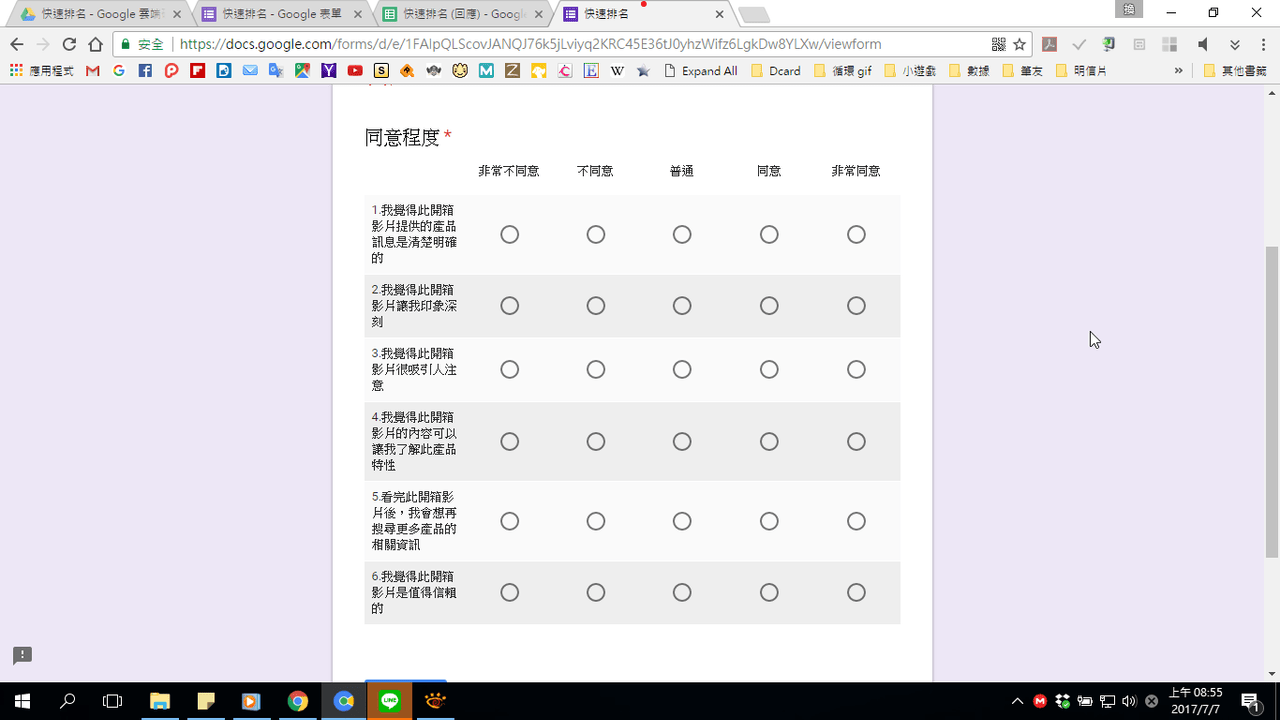Click the report problem feedback icon
This screenshot has width=1280, height=720.
coord(22,656)
